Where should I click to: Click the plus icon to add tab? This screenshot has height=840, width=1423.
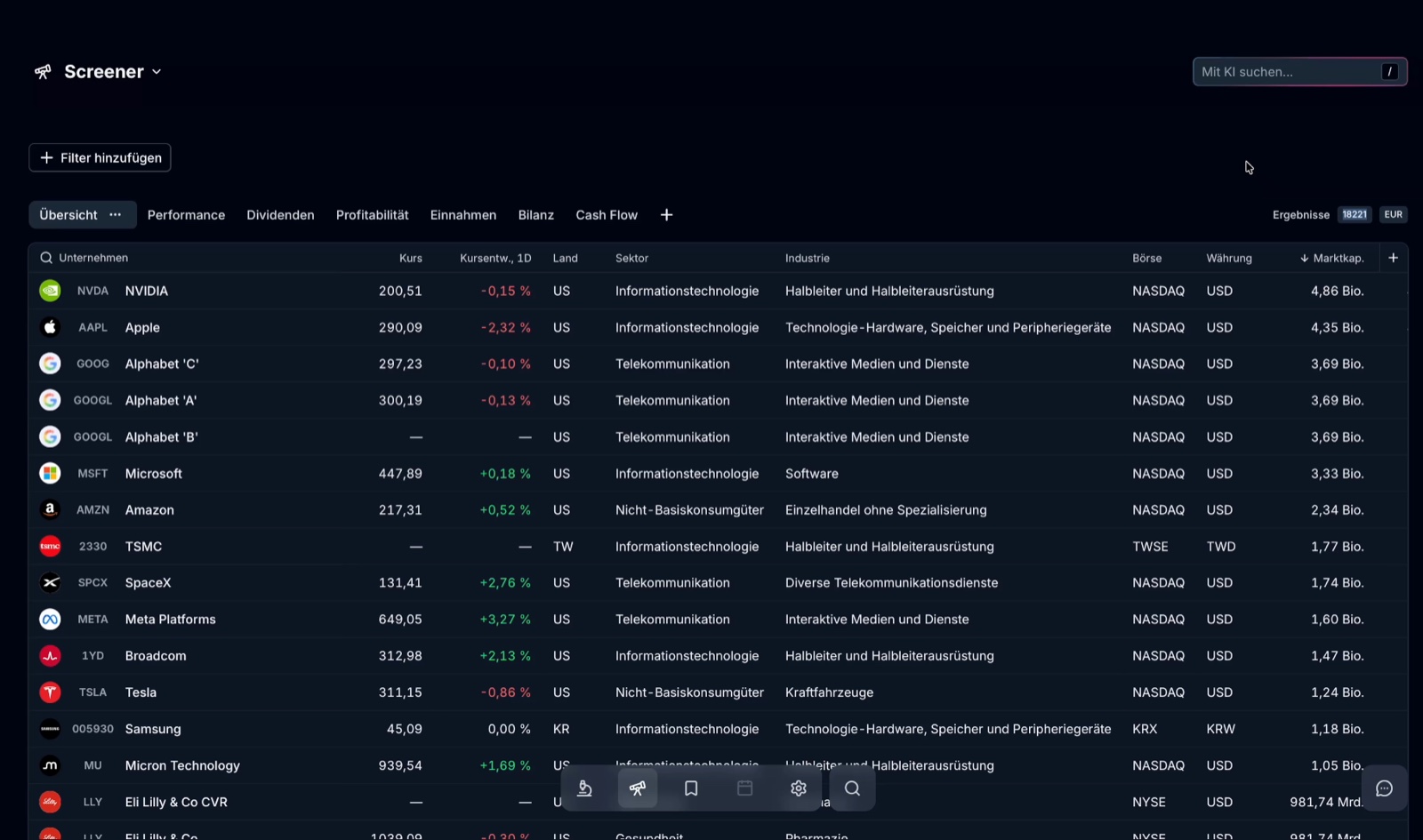pyautogui.click(x=667, y=215)
